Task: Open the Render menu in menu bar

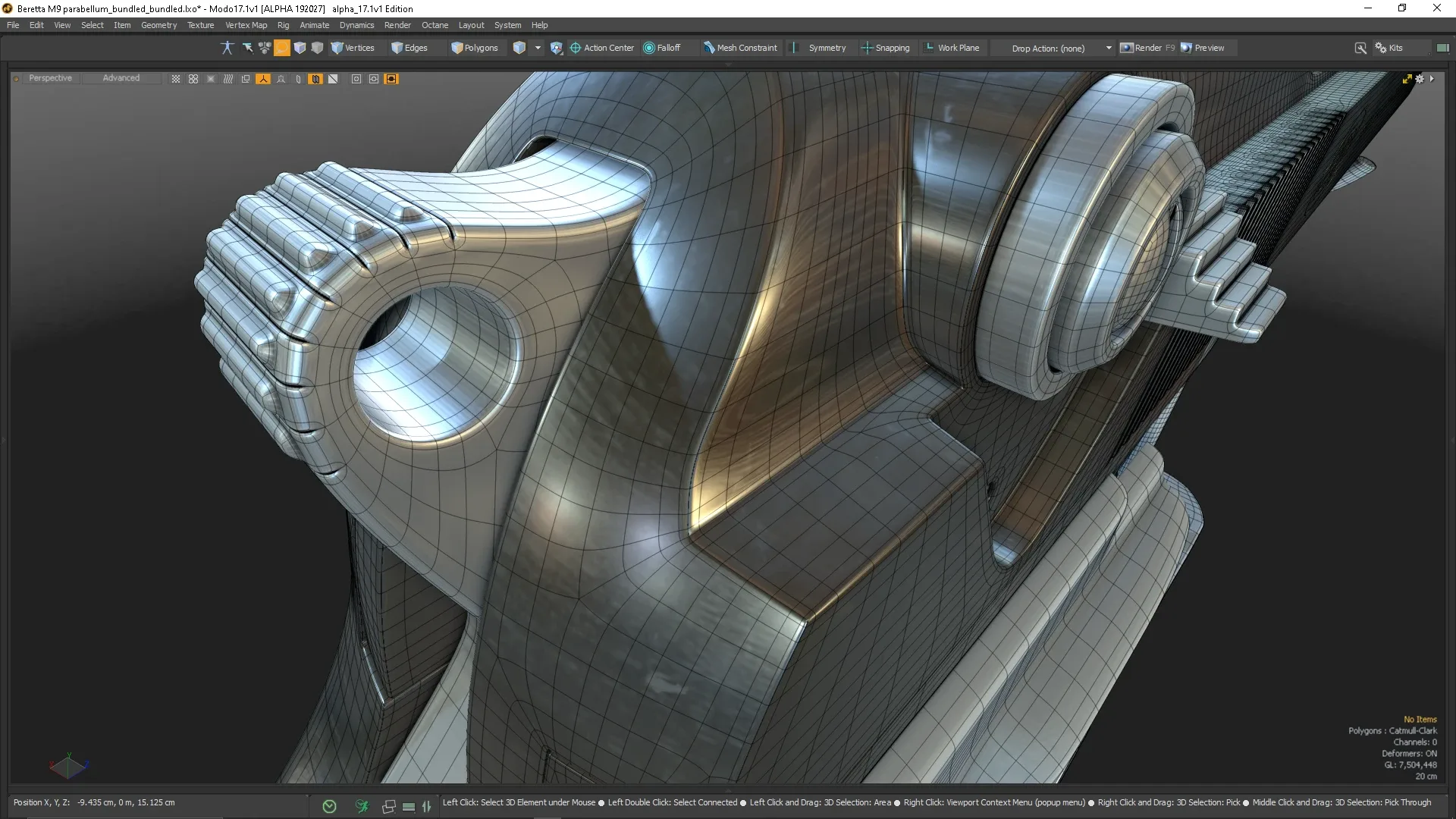Action: coord(397,25)
